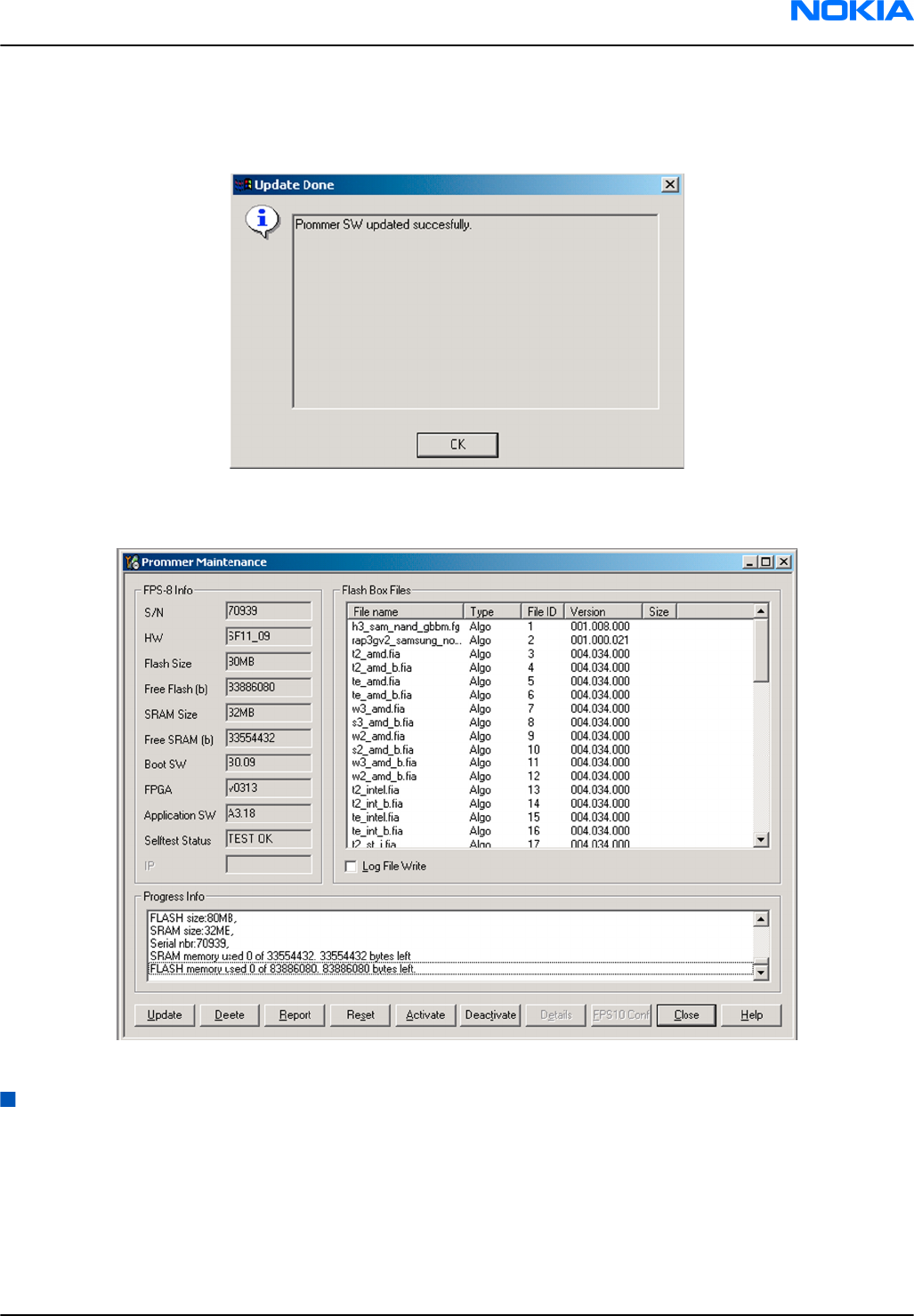This screenshot has height=1316, width=914.
Task: Maximize the Prommer Maintenance window
Action: coord(765,561)
